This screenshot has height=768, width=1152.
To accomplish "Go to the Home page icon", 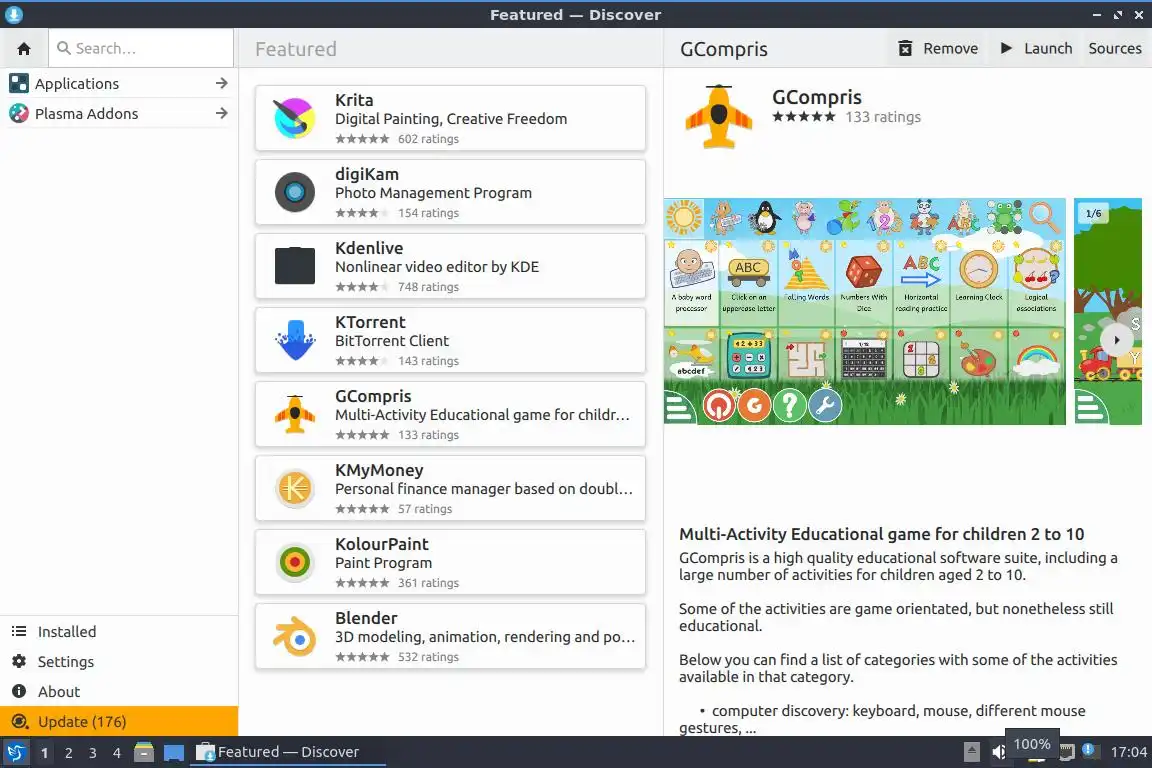I will (x=24, y=49).
